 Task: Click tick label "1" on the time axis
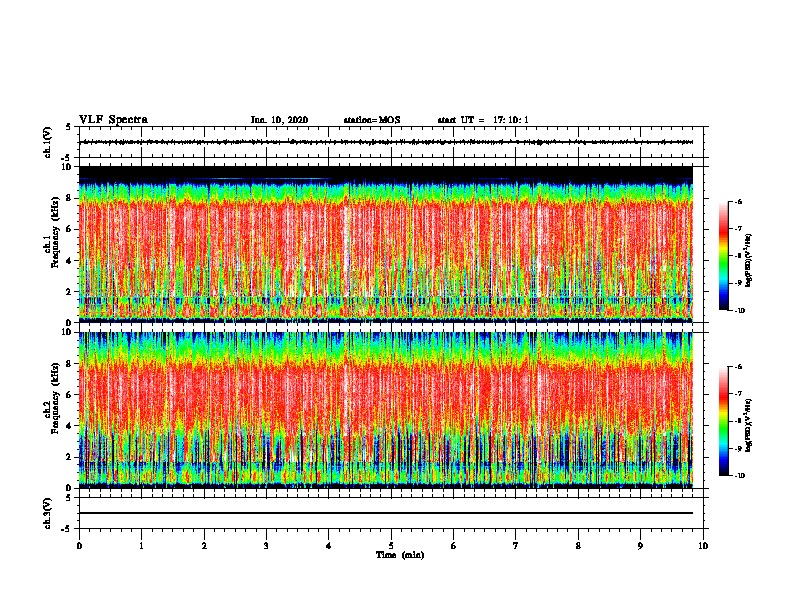click(x=142, y=546)
